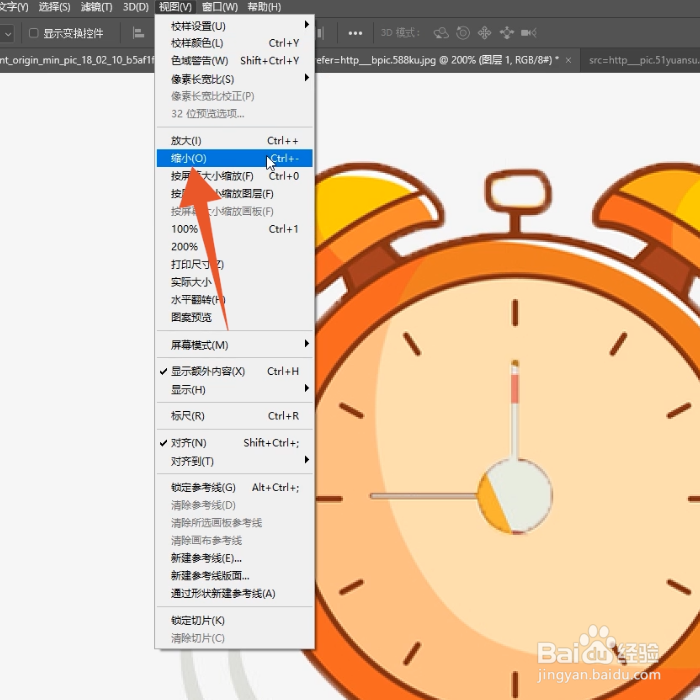Select the 3D slide icon
This screenshot has height=700, width=700.
[x=506, y=33]
